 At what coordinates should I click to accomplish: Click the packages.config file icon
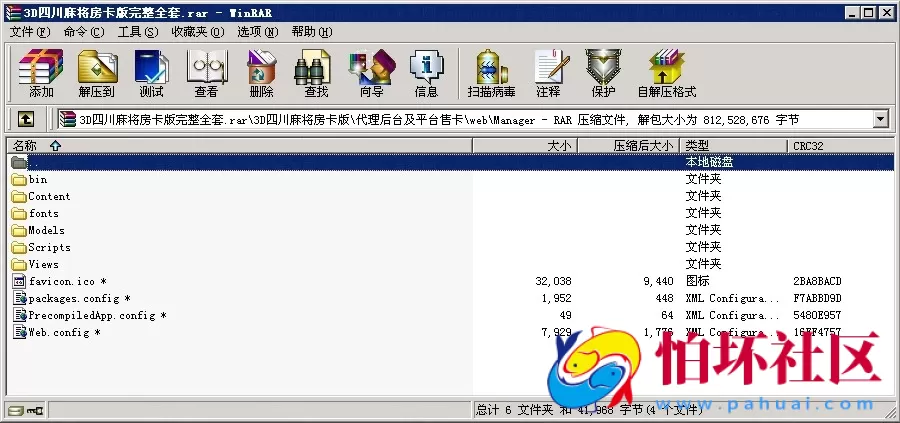pos(20,298)
